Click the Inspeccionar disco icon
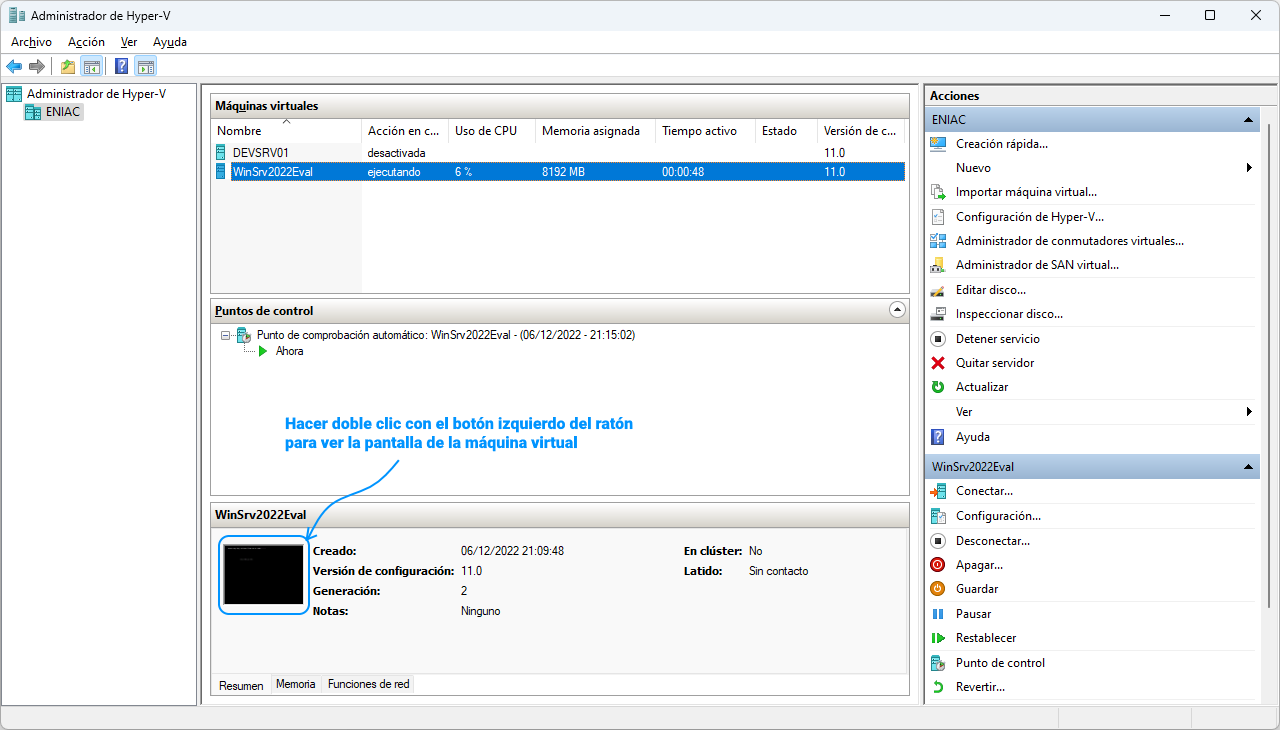Image resolution: width=1280 pixels, height=730 pixels. pos(938,314)
